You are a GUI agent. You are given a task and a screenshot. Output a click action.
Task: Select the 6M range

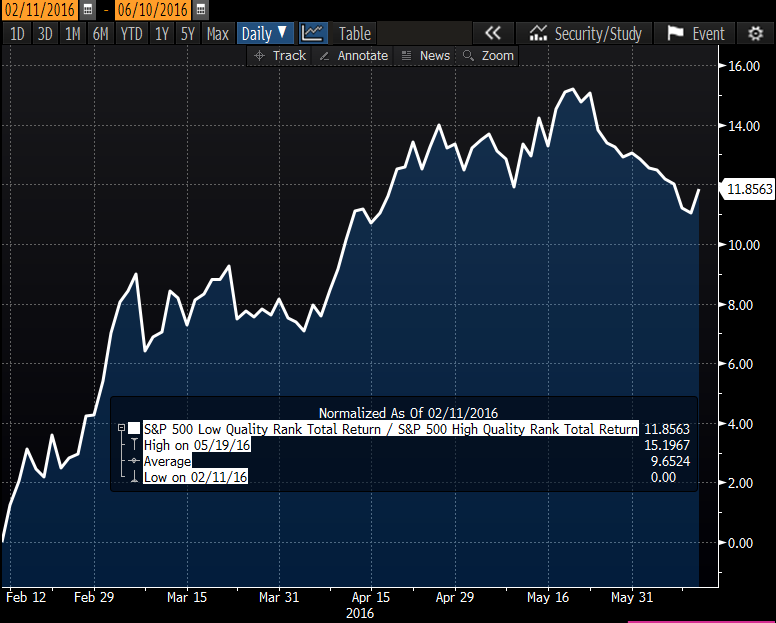point(100,33)
